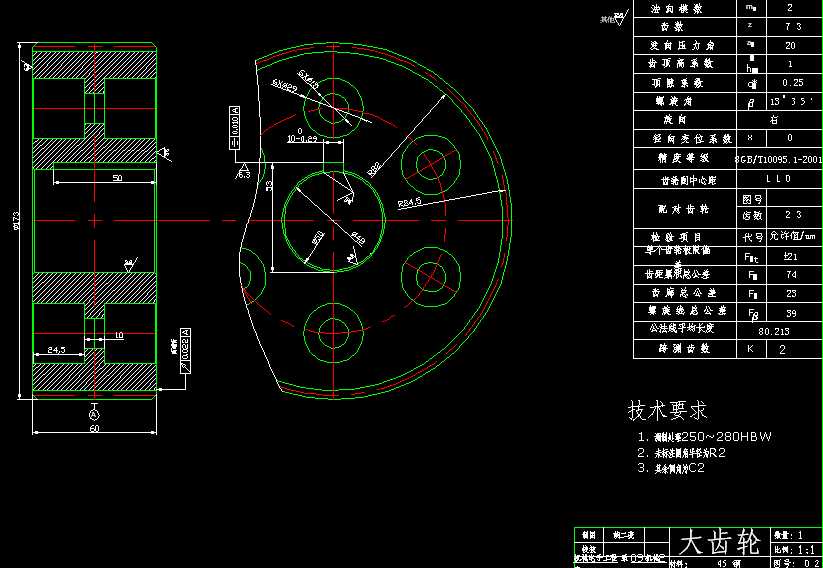823x568 pixels.
Task: Click the drawing number '0 2' cell
Action: pos(796,563)
